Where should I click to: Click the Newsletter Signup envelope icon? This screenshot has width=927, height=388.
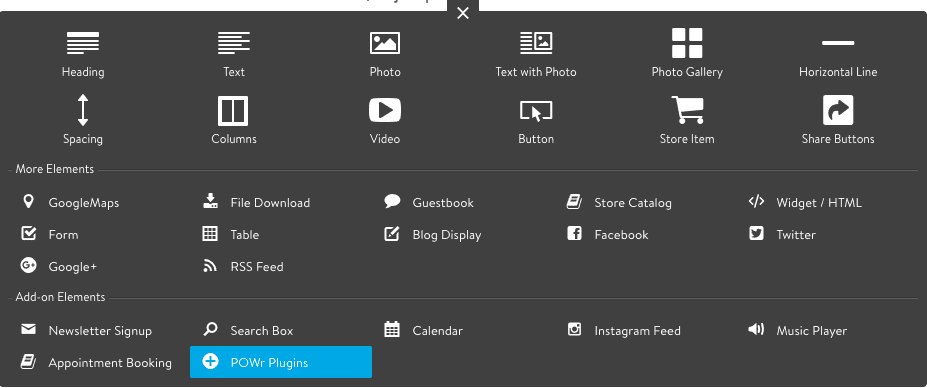pyautogui.click(x=28, y=329)
